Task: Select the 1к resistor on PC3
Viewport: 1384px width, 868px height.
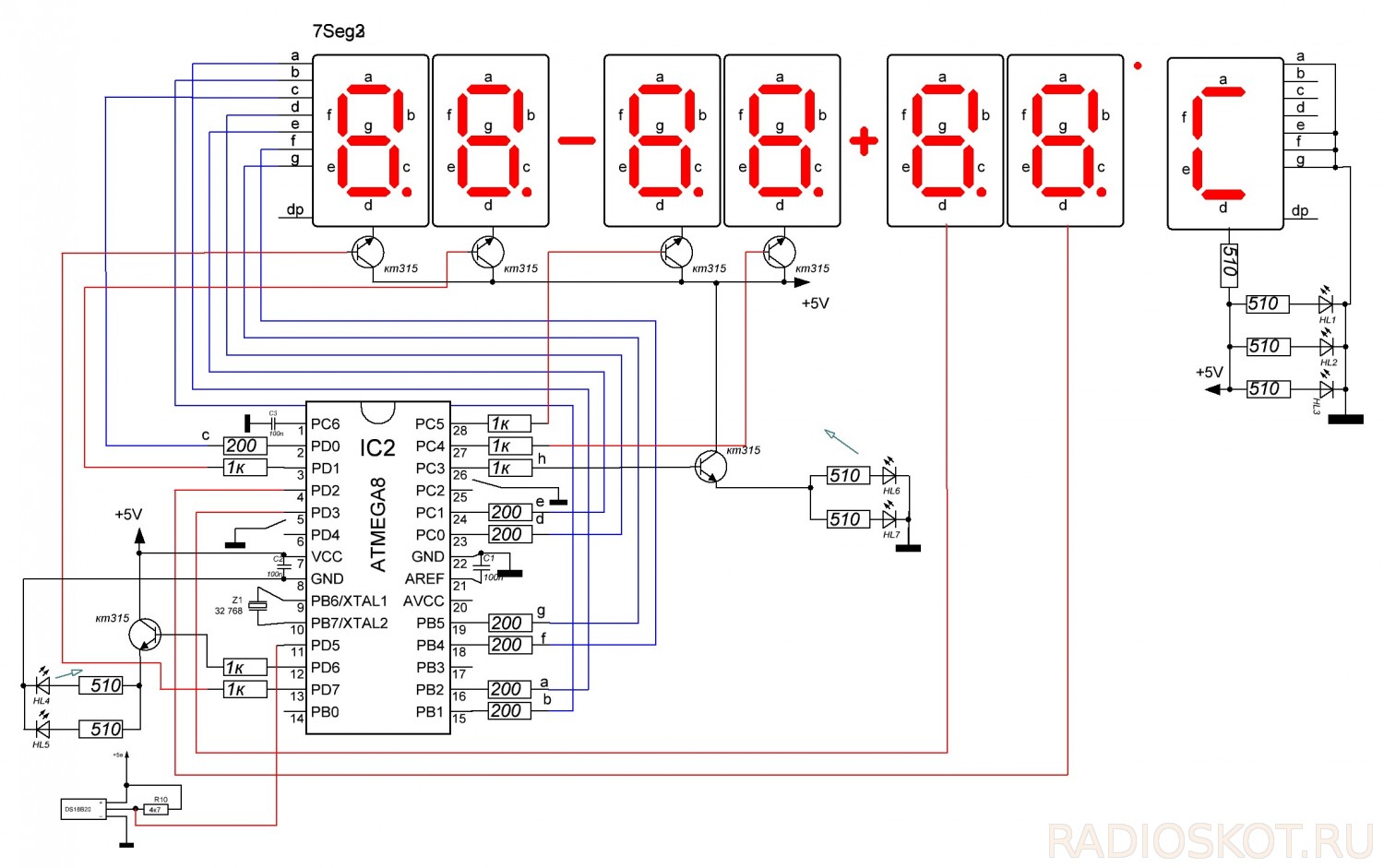Action: tap(510, 468)
